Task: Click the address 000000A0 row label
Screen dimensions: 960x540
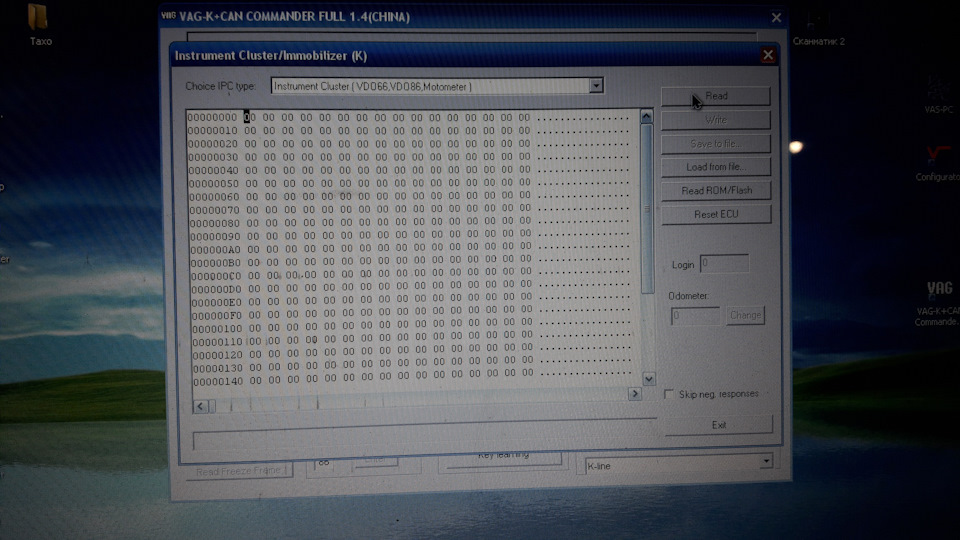Action: [x=216, y=250]
